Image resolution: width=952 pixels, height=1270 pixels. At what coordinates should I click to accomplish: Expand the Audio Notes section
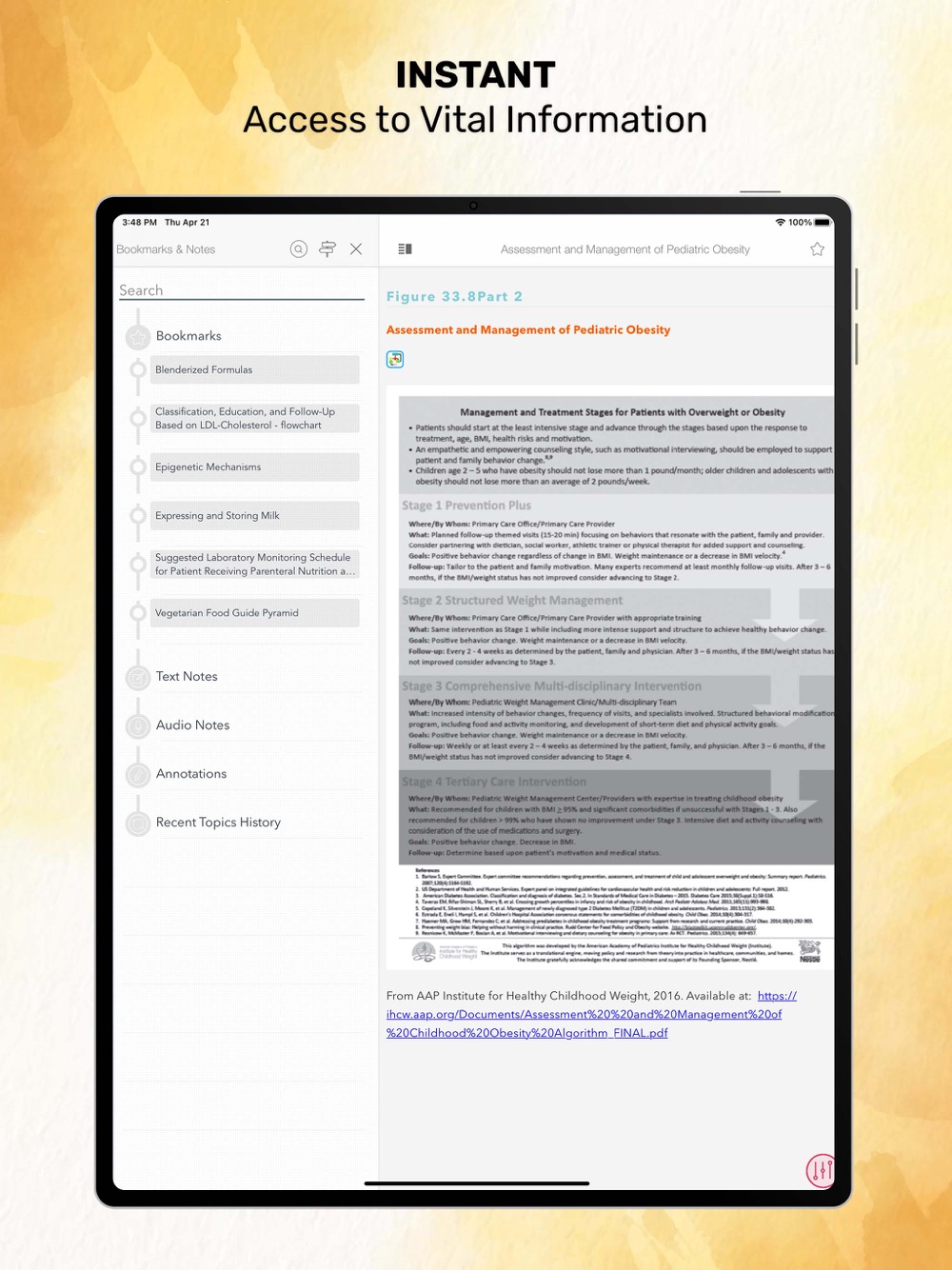click(x=192, y=725)
